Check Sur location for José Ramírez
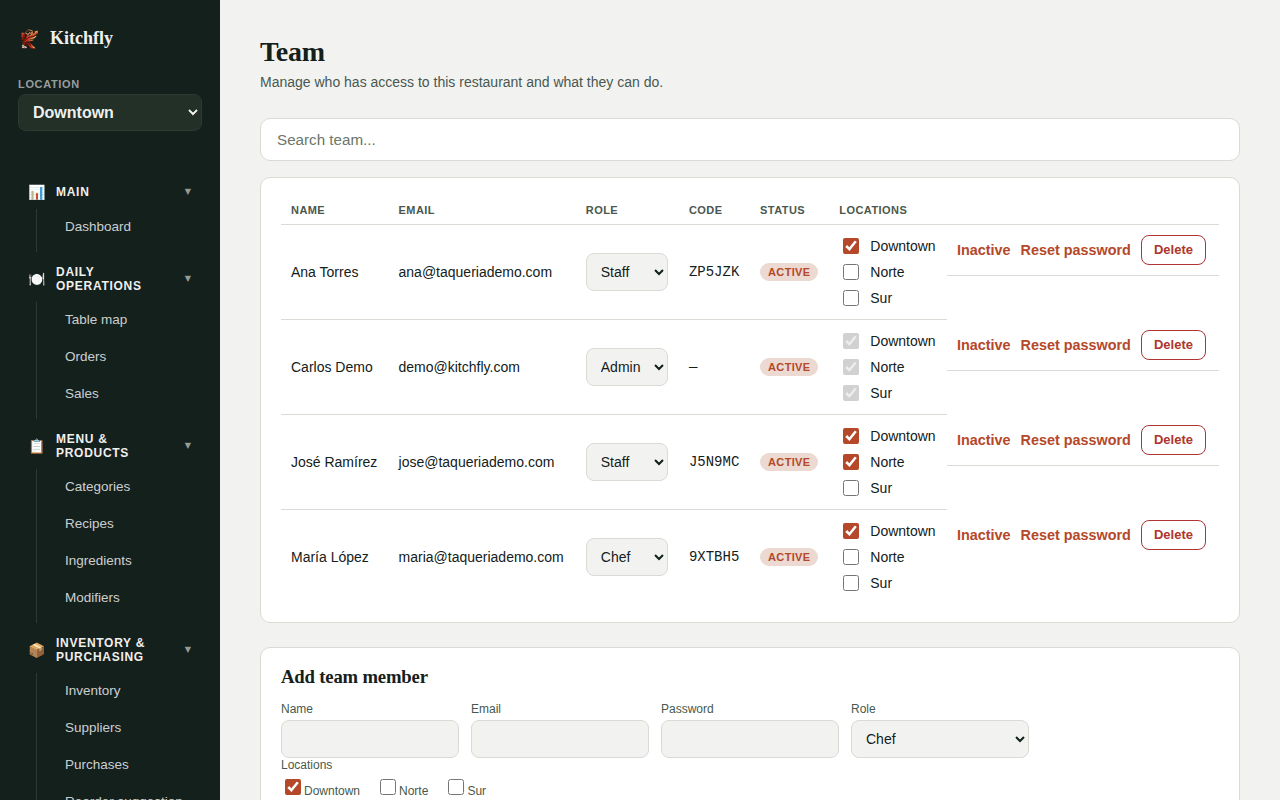1280x800 pixels. tap(851, 488)
